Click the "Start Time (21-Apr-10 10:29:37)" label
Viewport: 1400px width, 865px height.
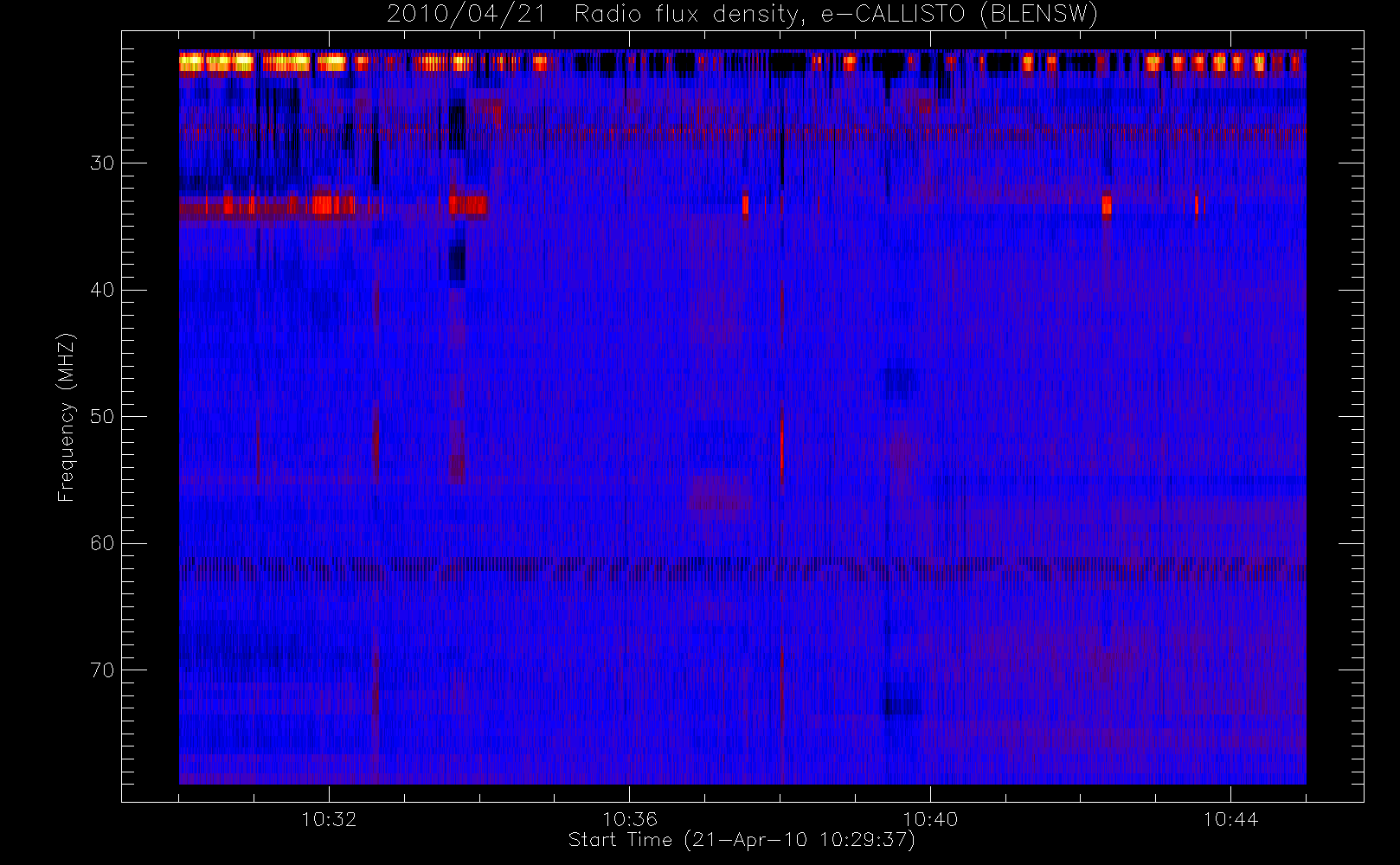[742, 840]
